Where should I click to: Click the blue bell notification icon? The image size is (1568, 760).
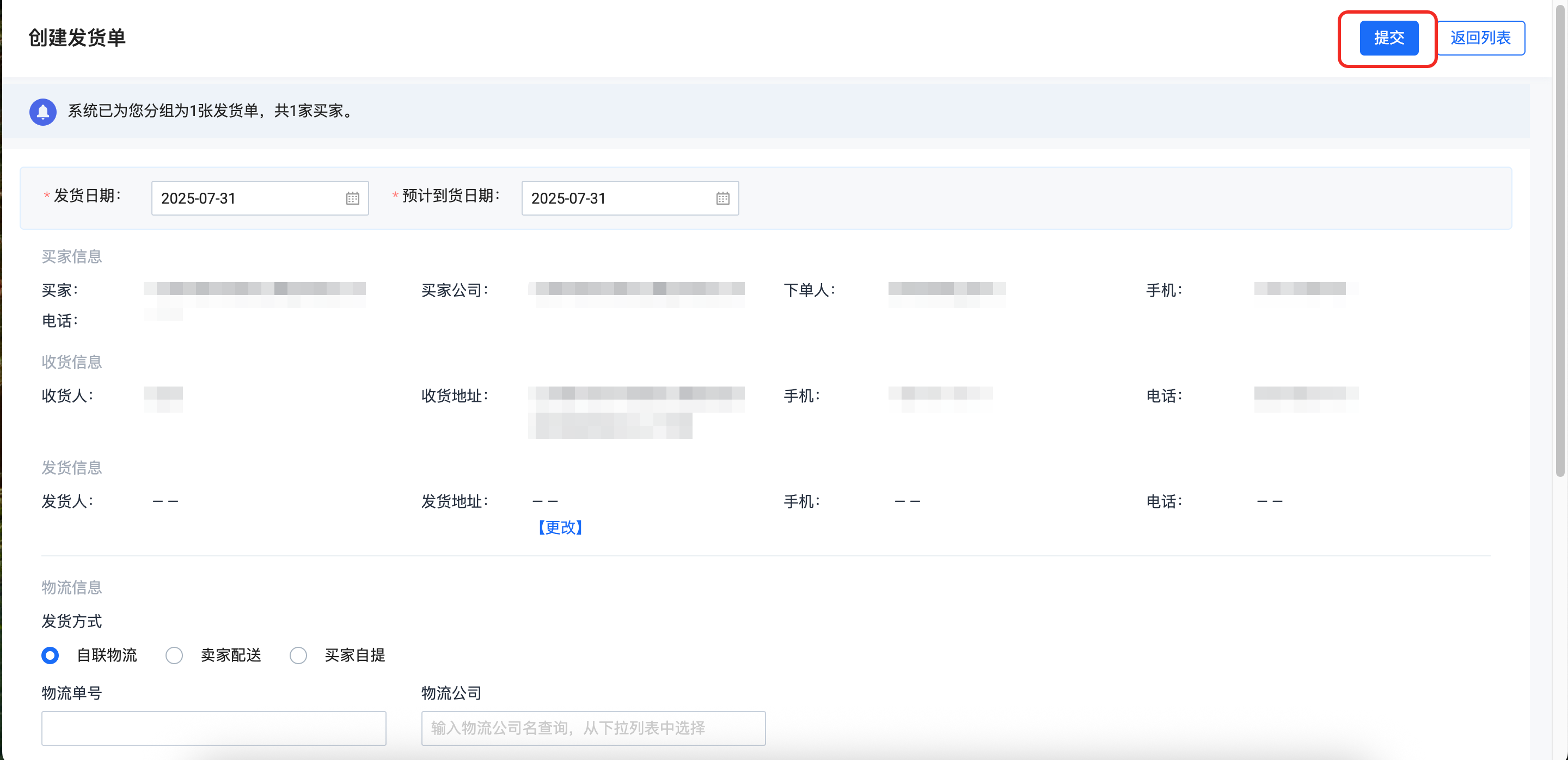tap(42, 112)
